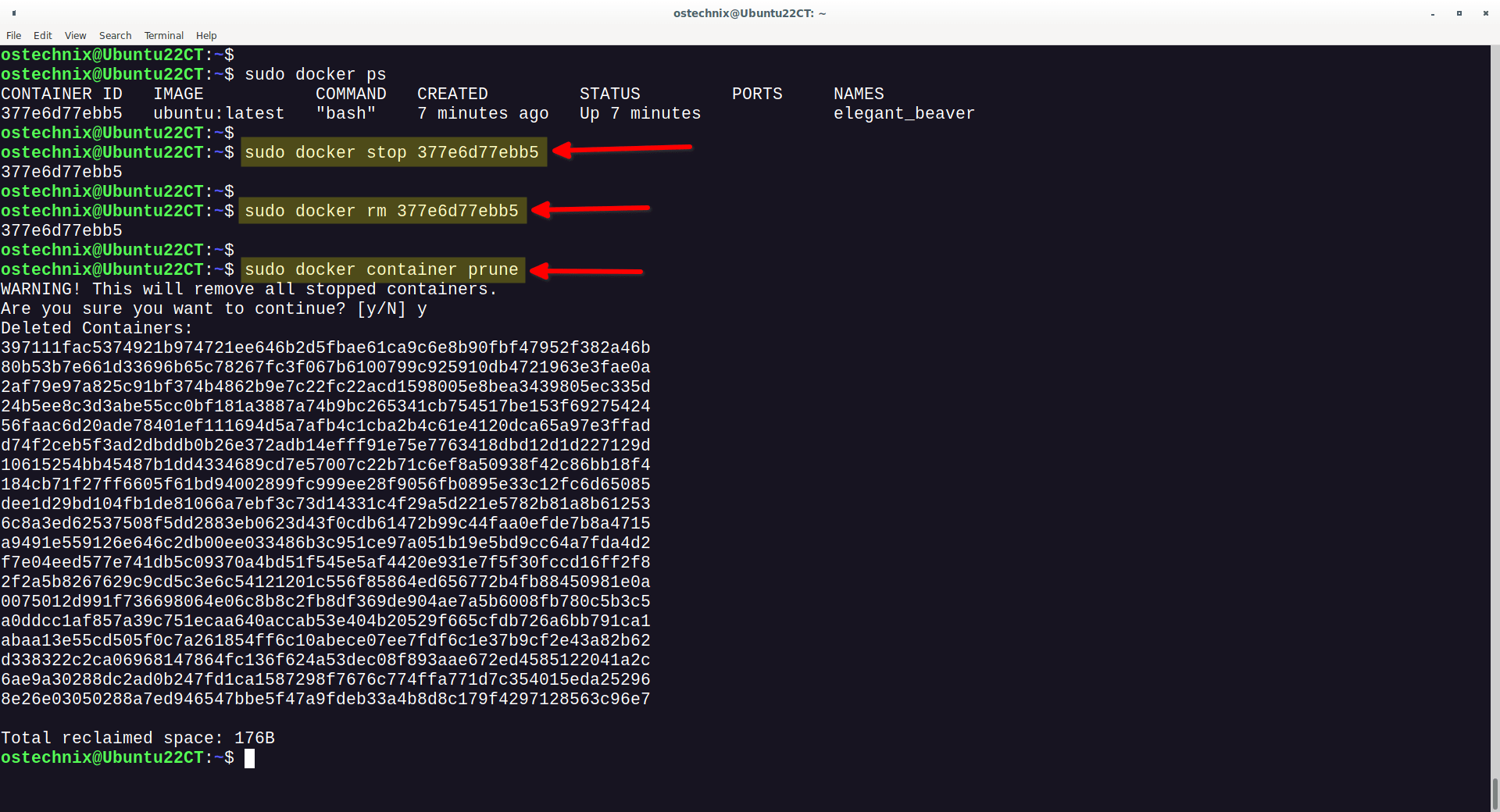Click the 'ubuntu:latest' image text
The image size is (1500, 812).
pos(219,114)
